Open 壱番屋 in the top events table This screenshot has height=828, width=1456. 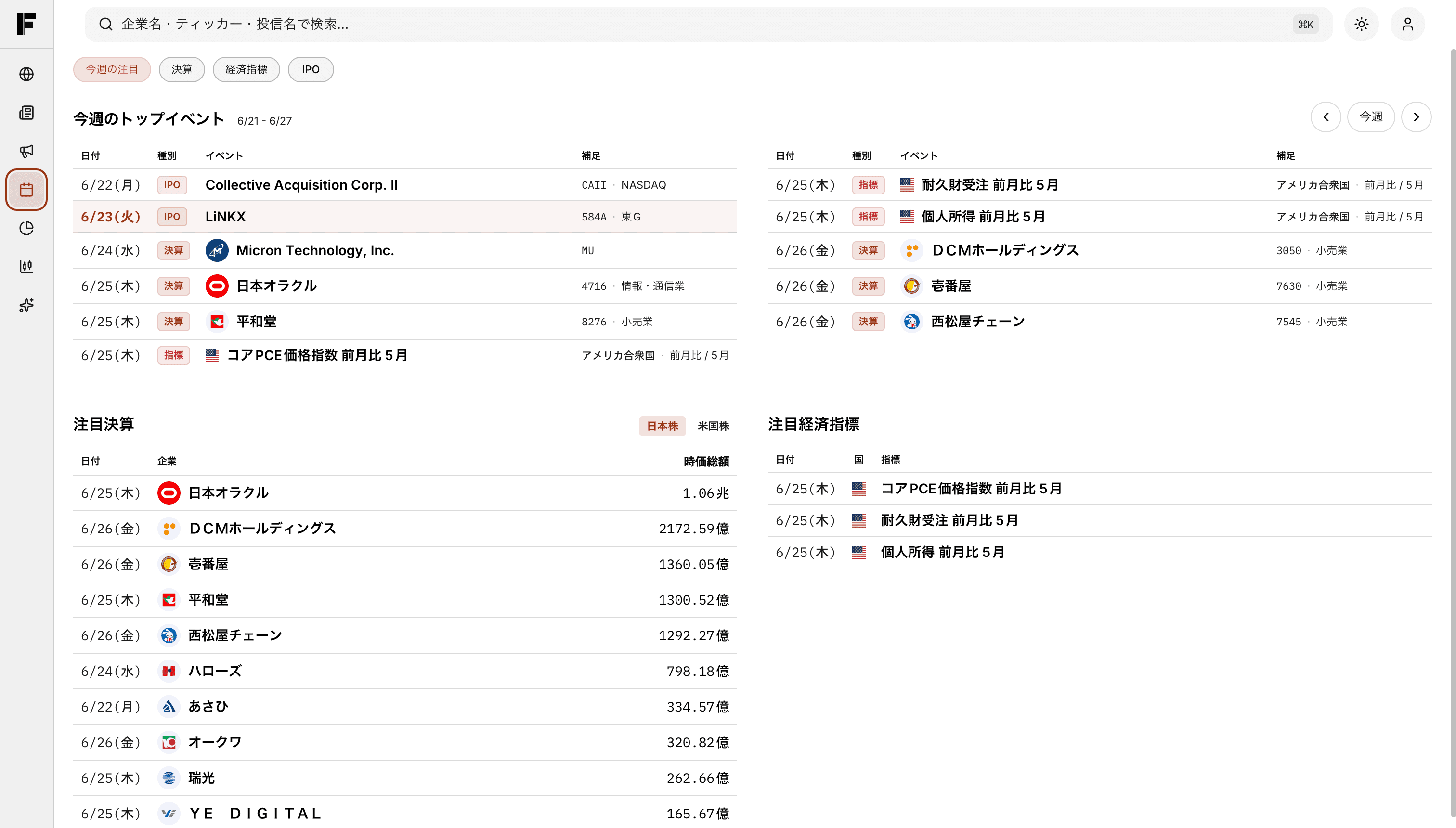[1099, 286]
